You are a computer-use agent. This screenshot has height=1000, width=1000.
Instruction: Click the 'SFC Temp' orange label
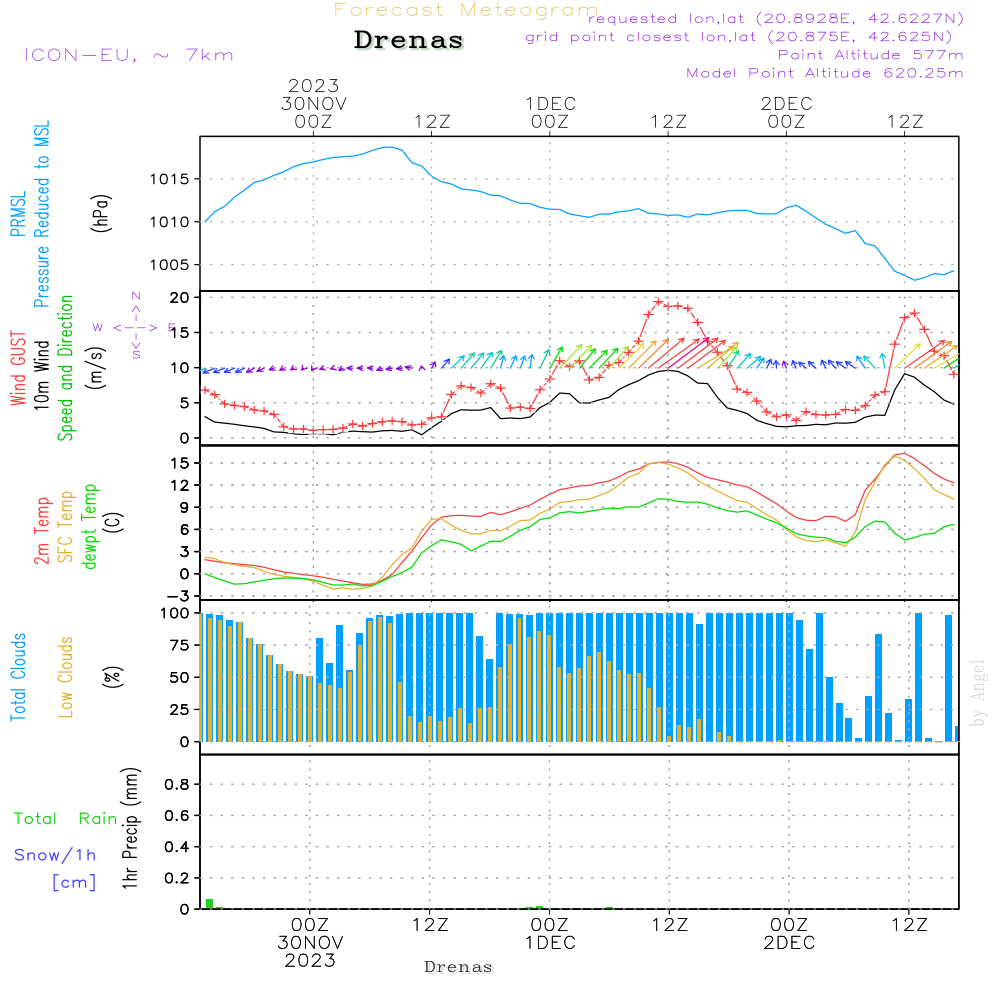point(66,527)
